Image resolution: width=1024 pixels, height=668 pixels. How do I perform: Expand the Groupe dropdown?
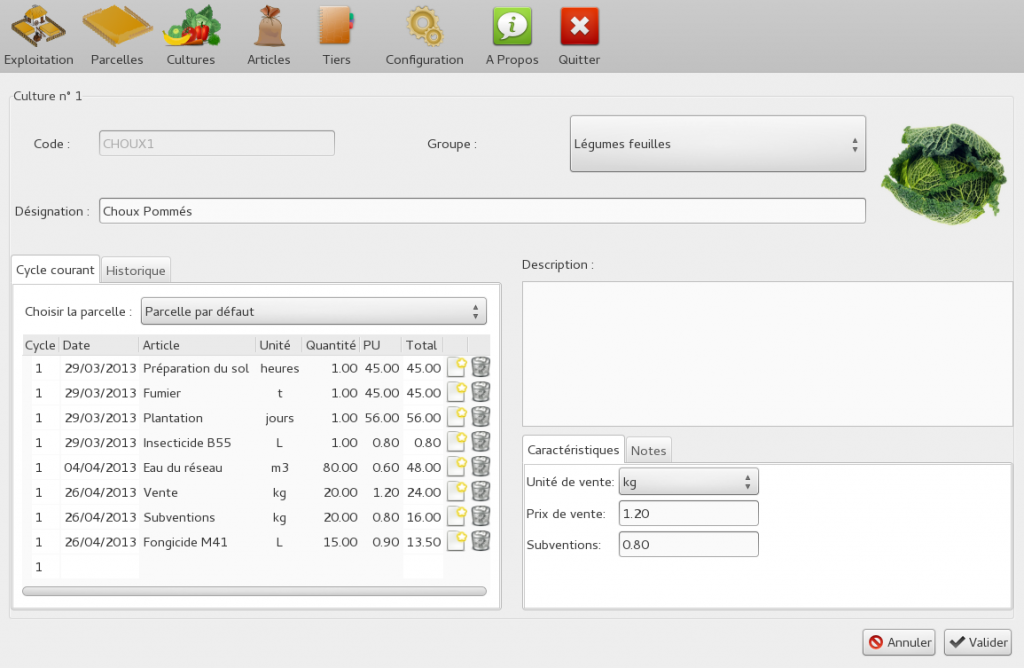[718, 144]
